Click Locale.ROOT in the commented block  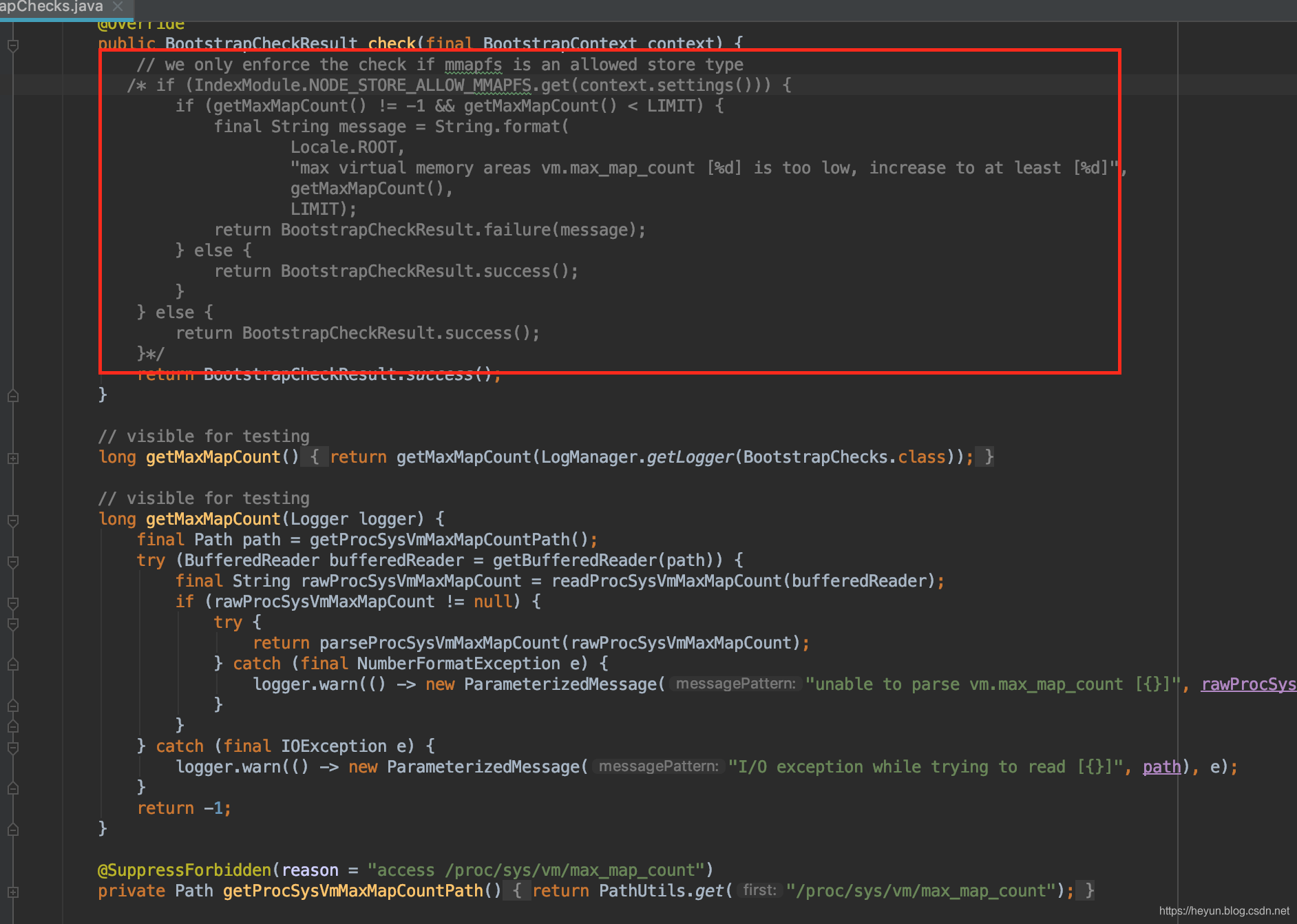344,147
